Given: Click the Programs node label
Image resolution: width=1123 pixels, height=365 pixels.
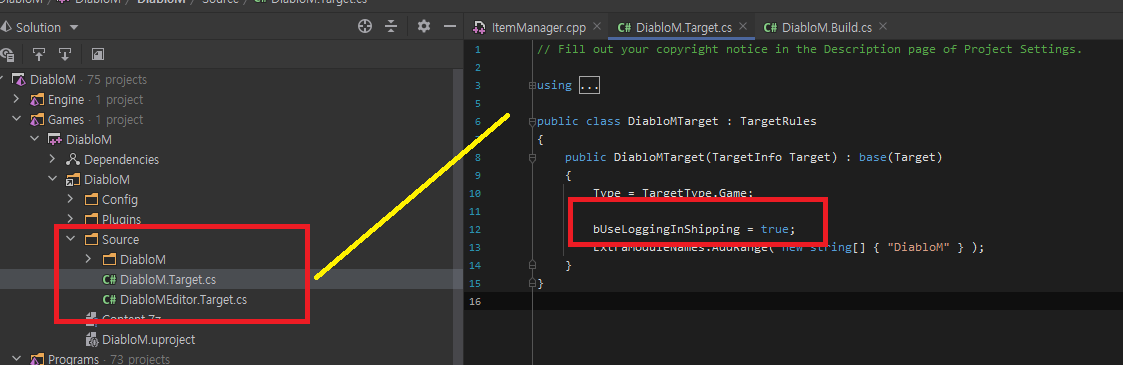Looking at the screenshot, I should (73, 359).
